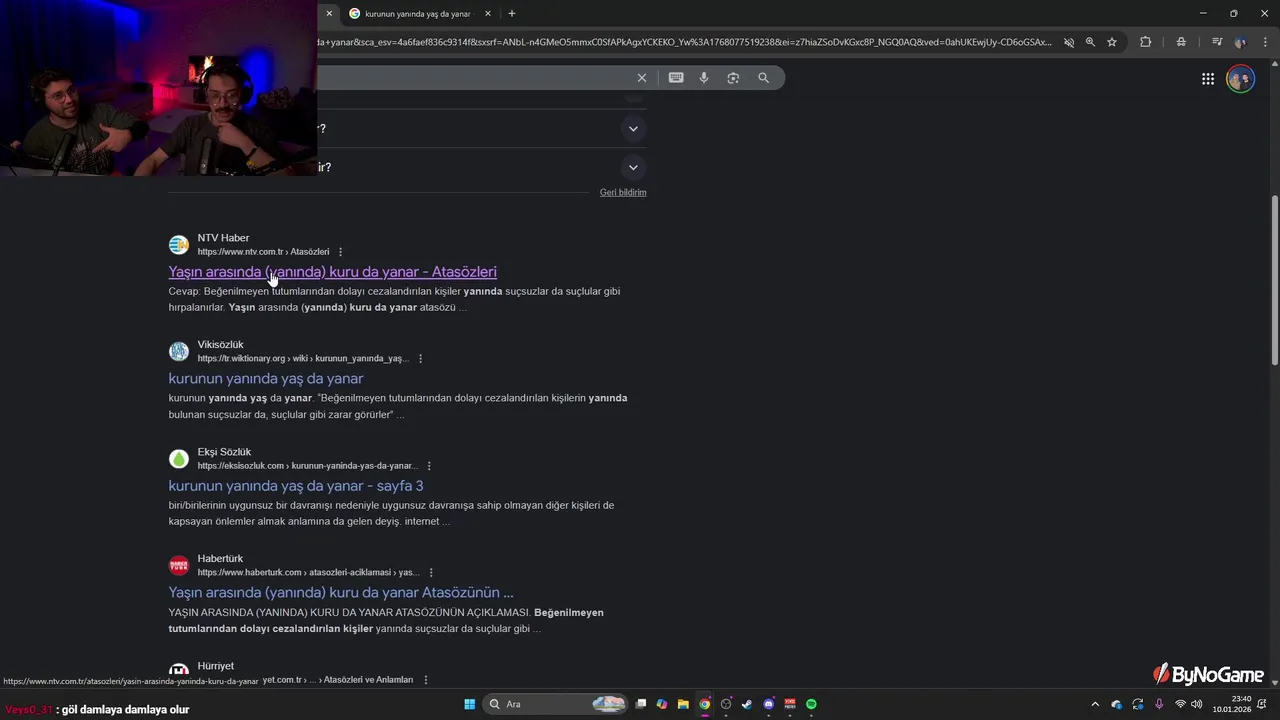
Task: Open more options for the Ekşi Sözlük result
Action: (x=429, y=466)
